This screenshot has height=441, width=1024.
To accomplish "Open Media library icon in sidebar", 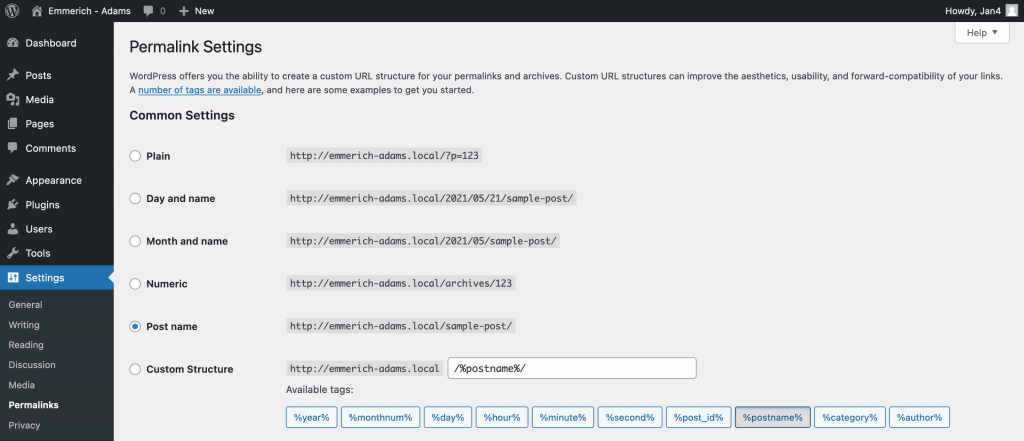I will tap(12, 100).
